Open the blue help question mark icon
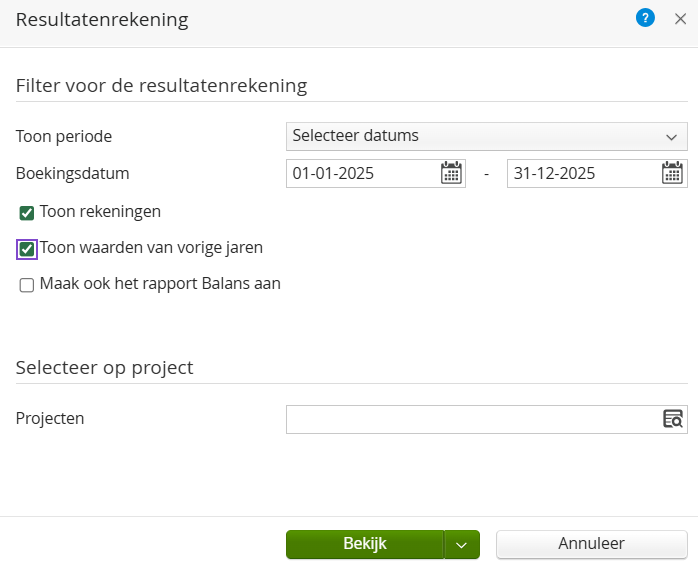Viewport: 698px width, 562px height. (x=645, y=18)
